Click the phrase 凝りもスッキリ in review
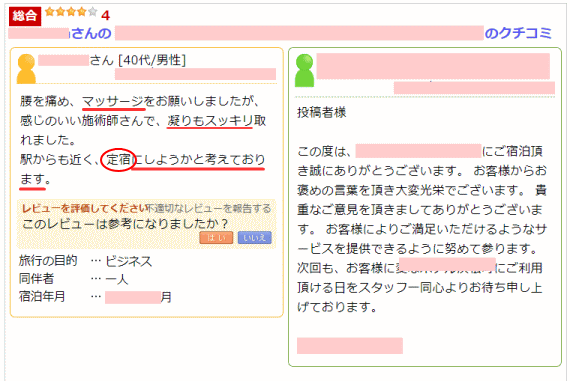 point(210,121)
